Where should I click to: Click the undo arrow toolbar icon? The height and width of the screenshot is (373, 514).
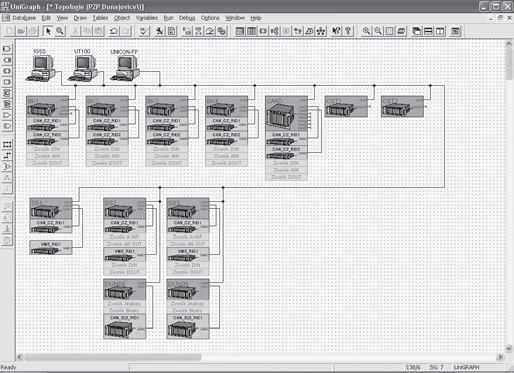pos(114,31)
